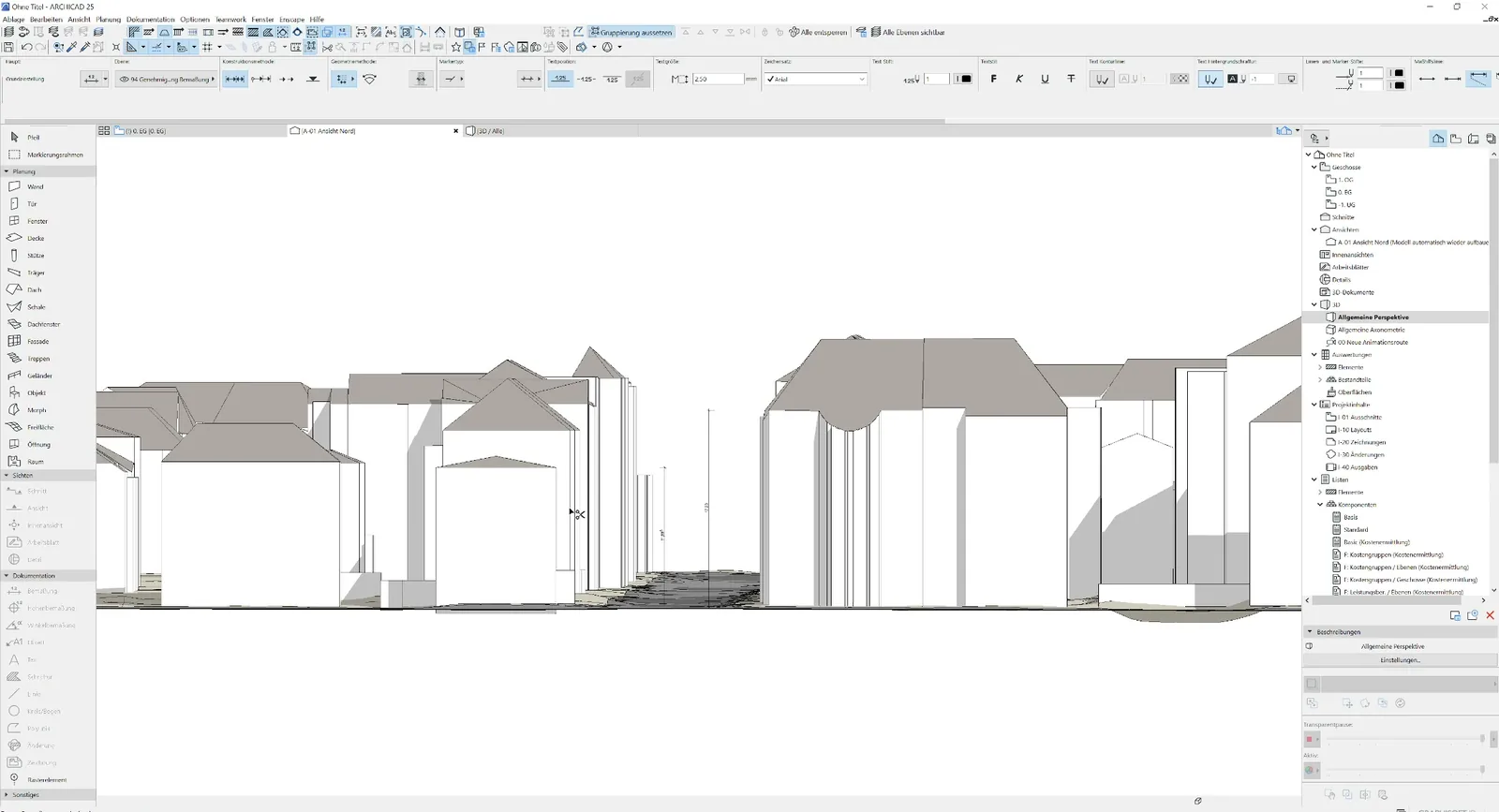
Task: Toggle bold text style F
Action: point(993,79)
